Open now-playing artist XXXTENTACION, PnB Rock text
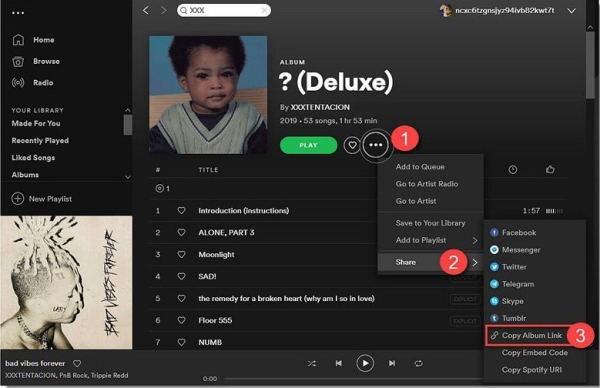The image size is (600, 388). (x=67, y=375)
